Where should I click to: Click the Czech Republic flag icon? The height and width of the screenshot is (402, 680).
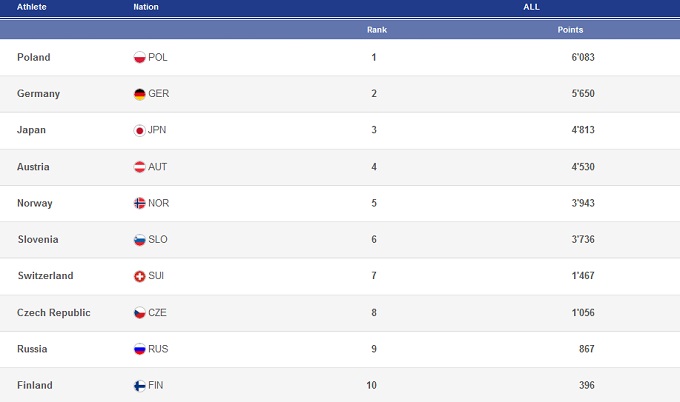(140, 313)
